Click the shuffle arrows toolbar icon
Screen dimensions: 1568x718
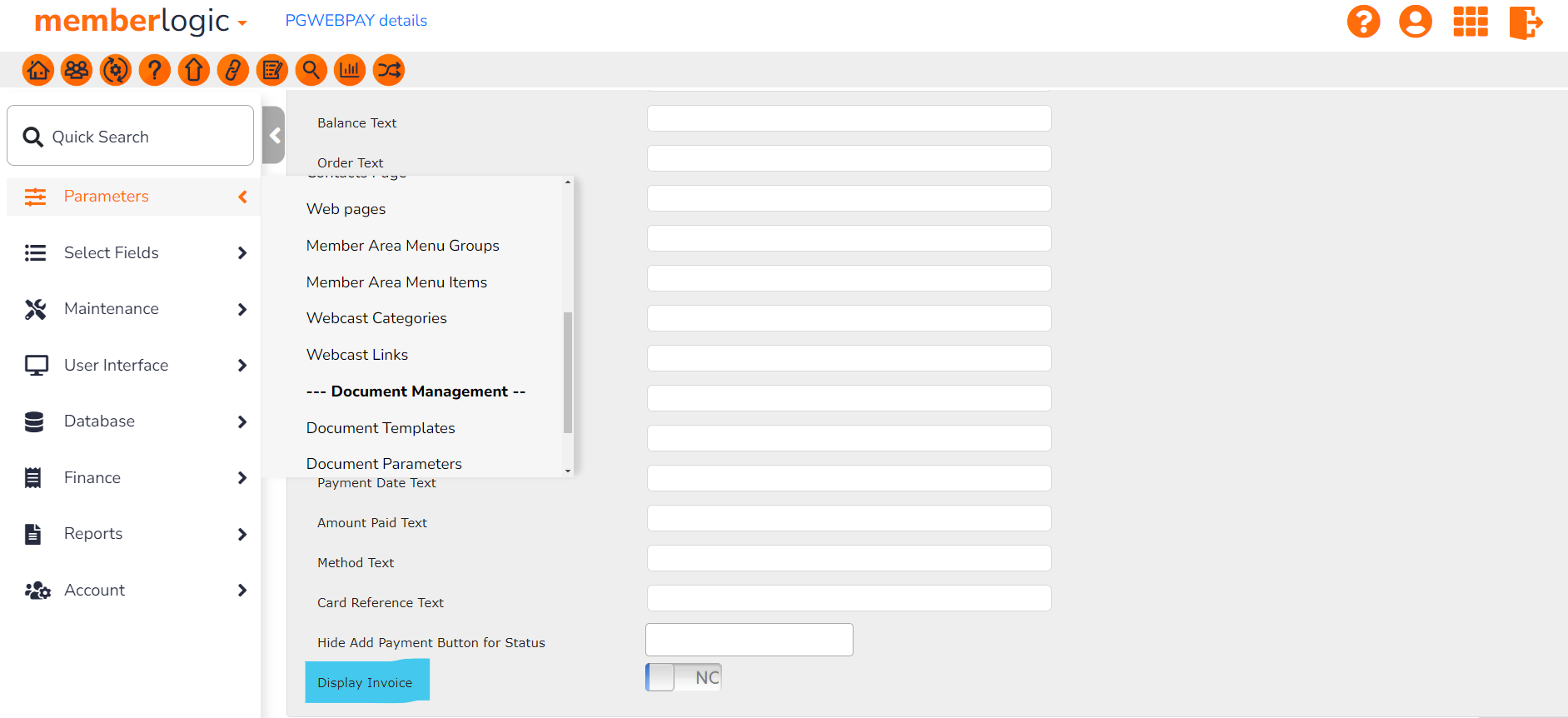(x=389, y=71)
